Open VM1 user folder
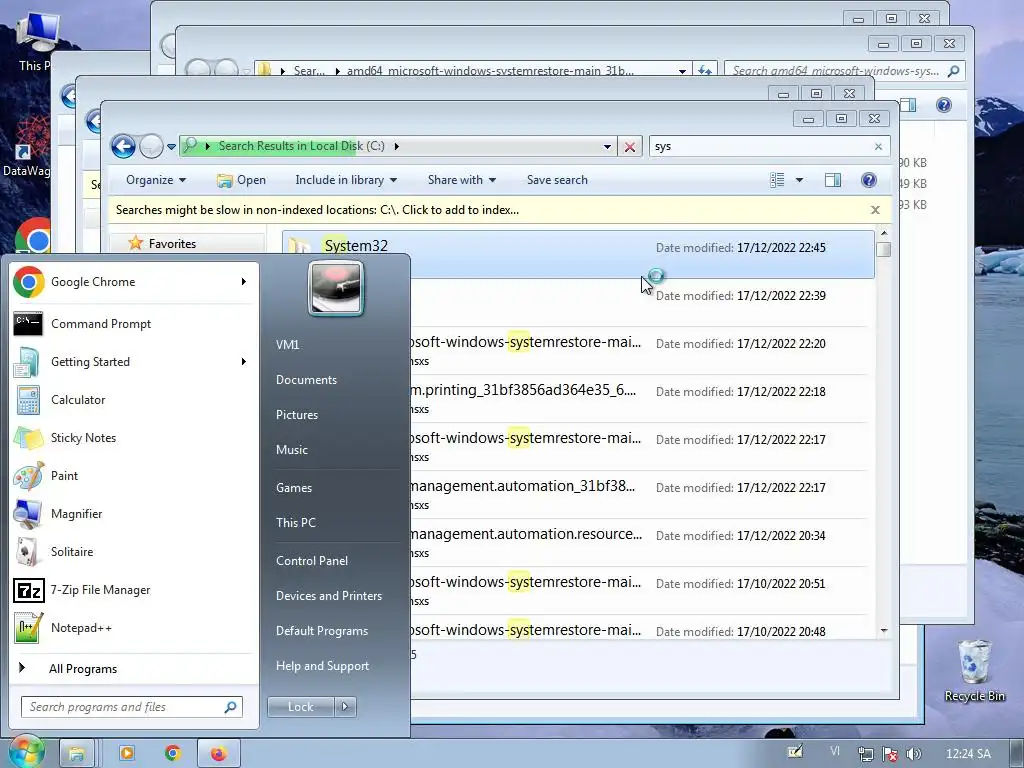This screenshot has height=768, width=1024. coord(287,345)
